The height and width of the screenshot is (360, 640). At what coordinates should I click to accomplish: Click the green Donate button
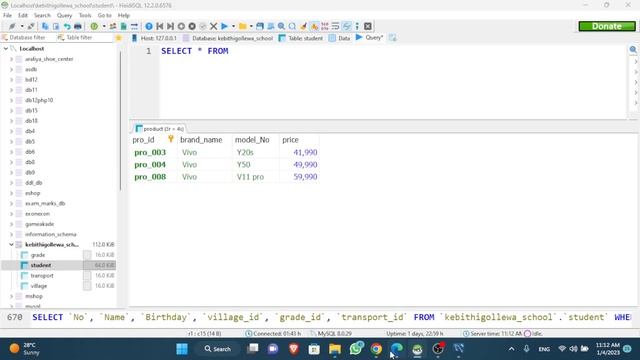[607, 26]
